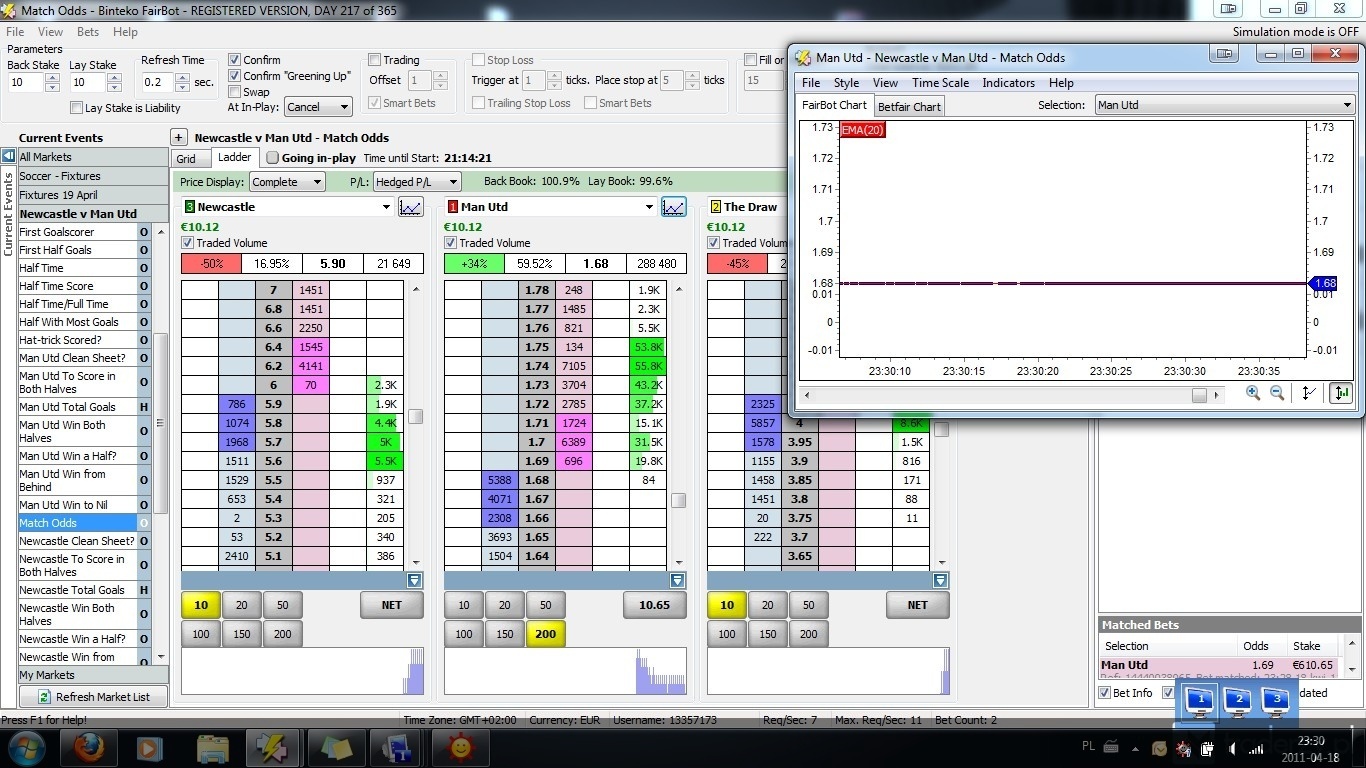Select Half Time/Full Time market
The width and height of the screenshot is (1366, 768).
coord(77,304)
